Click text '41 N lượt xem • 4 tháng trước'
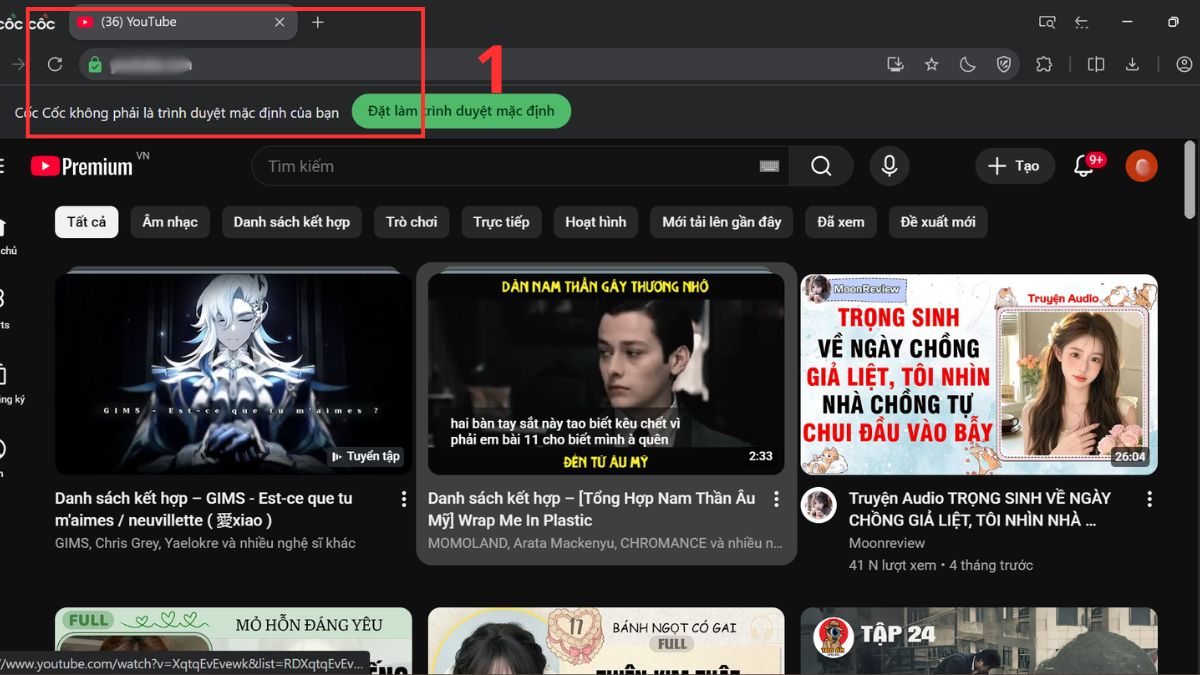The width and height of the screenshot is (1200, 675). (x=941, y=565)
